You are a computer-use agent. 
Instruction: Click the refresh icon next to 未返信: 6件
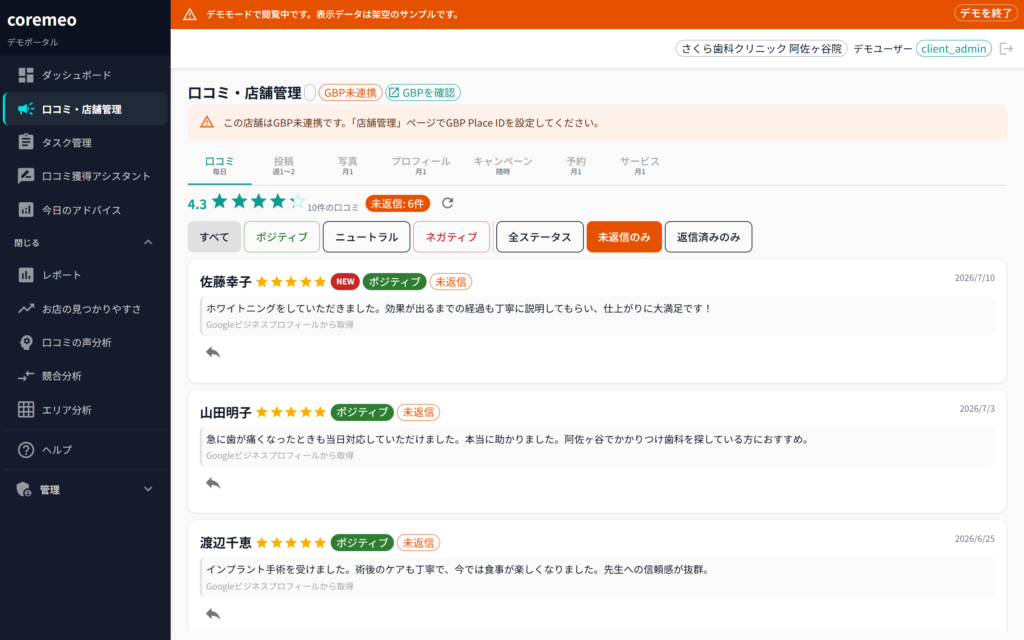(447, 203)
